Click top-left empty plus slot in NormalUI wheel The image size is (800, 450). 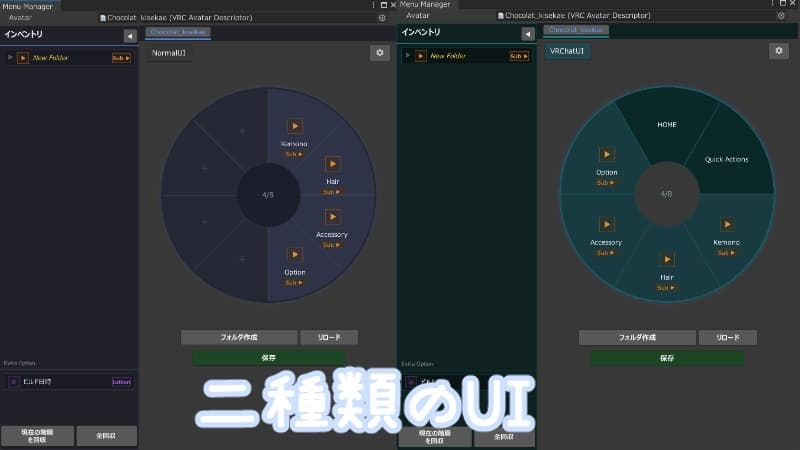[x=242, y=131]
